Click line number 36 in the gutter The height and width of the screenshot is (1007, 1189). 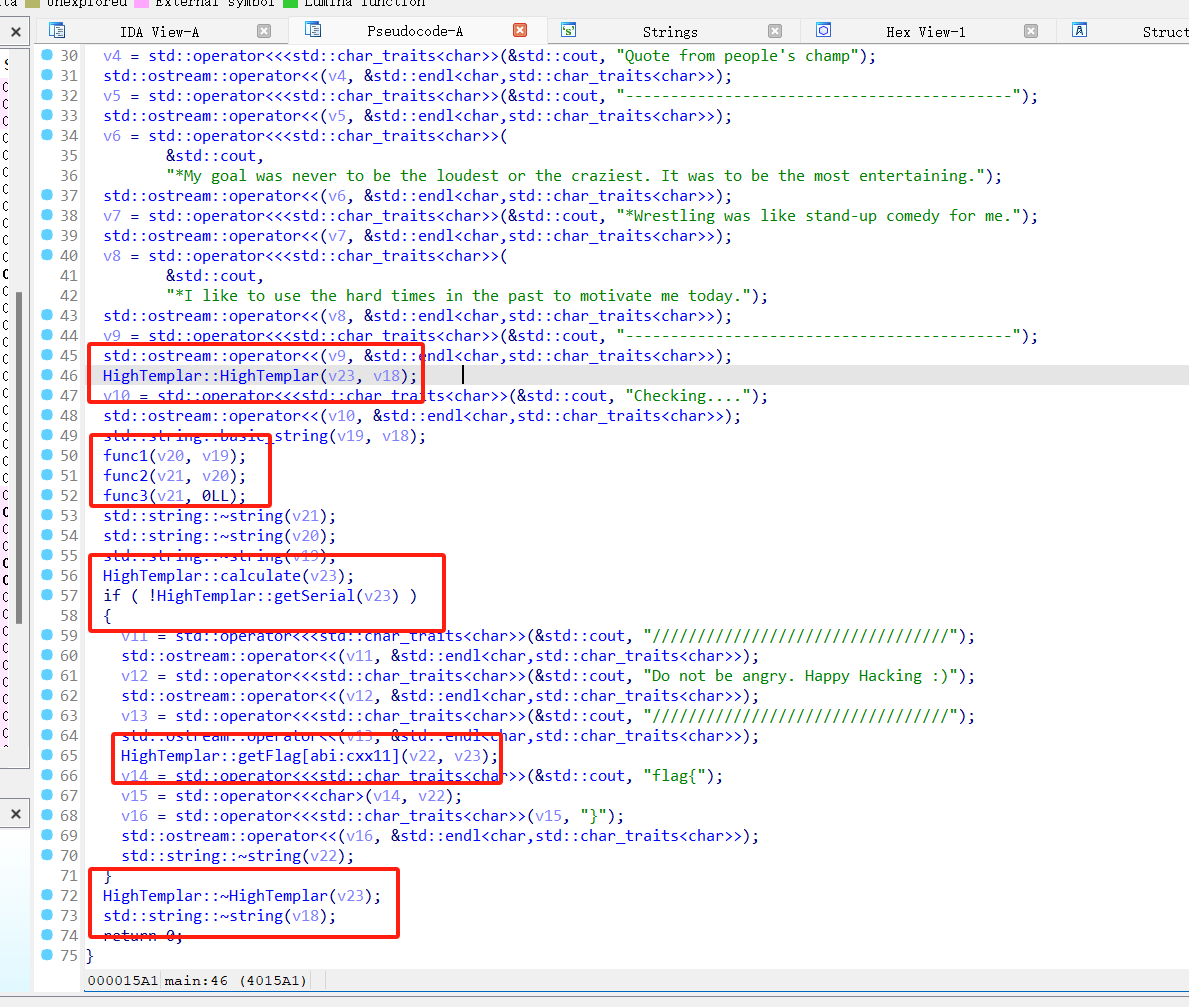(69, 176)
